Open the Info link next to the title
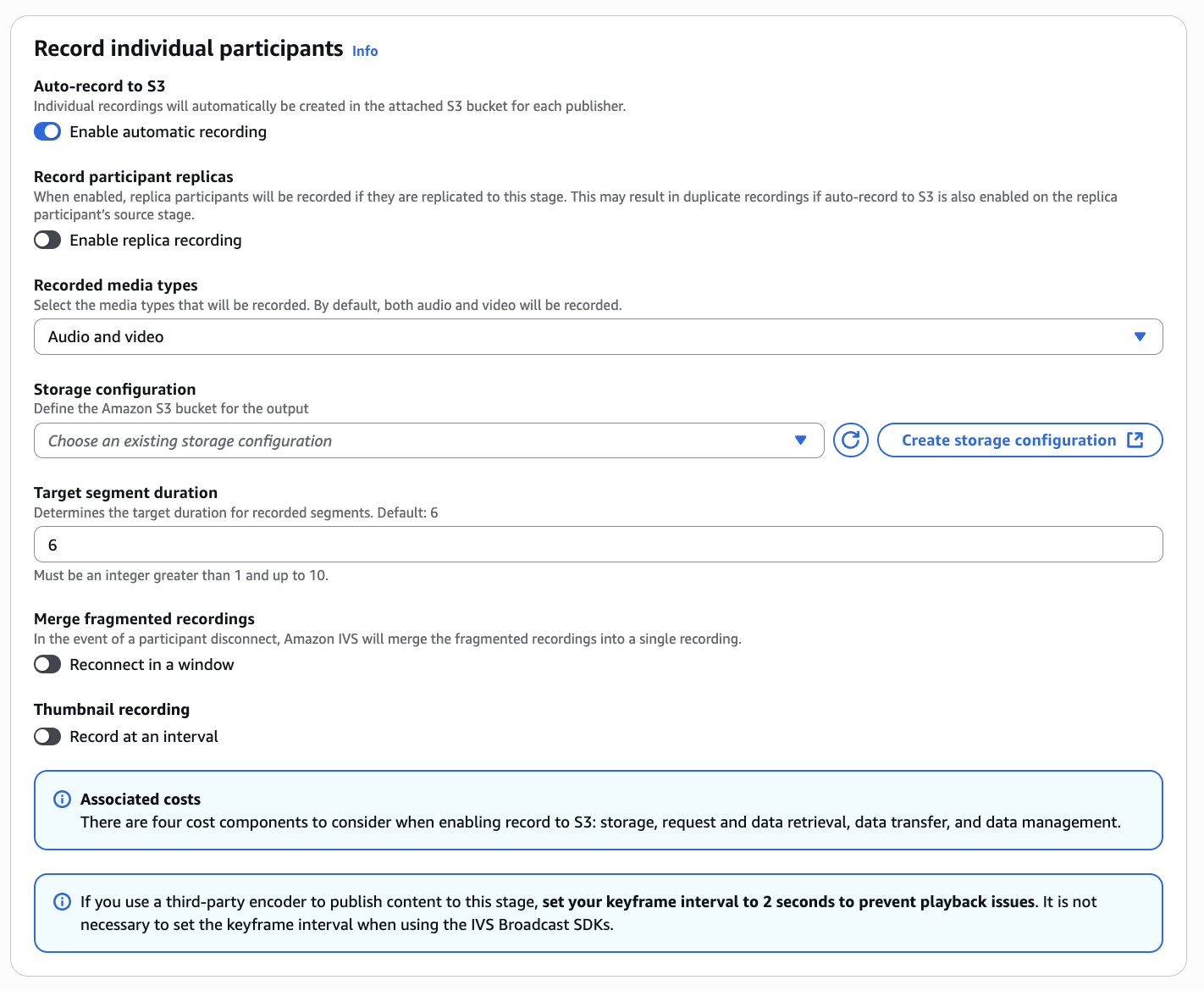 pyautogui.click(x=365, y=51)
